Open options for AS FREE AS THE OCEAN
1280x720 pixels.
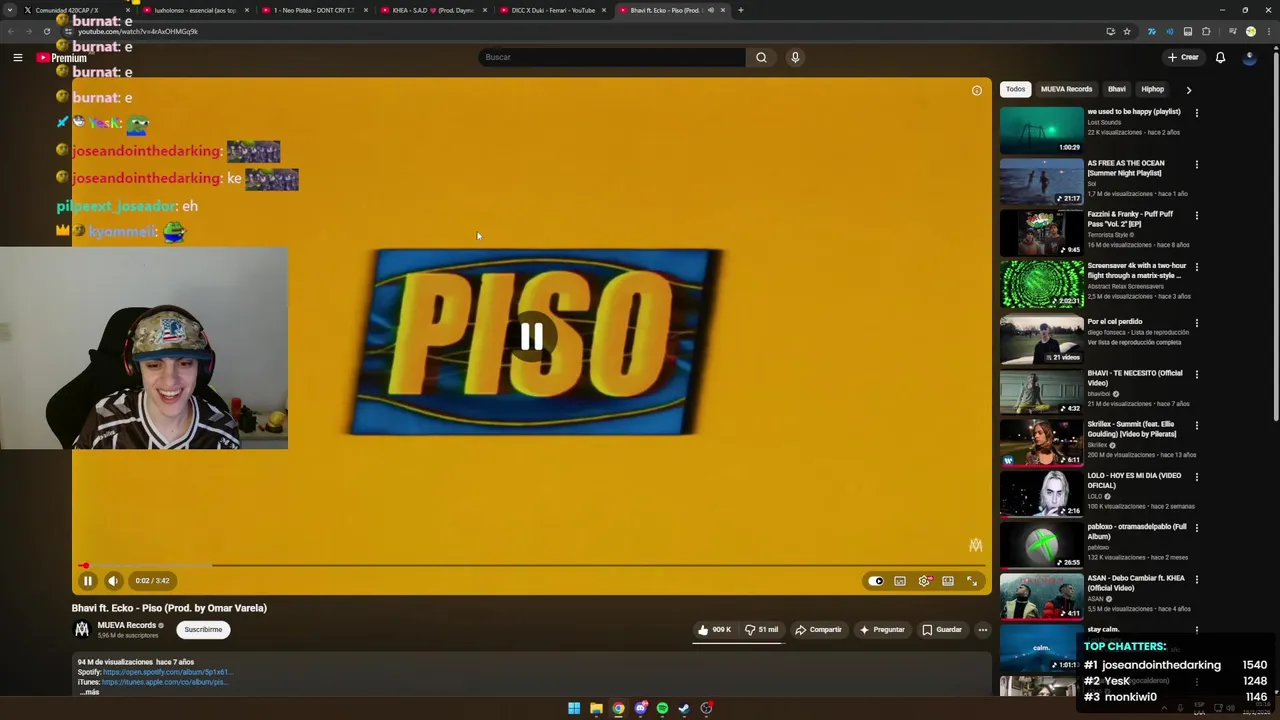point(1196,164)
